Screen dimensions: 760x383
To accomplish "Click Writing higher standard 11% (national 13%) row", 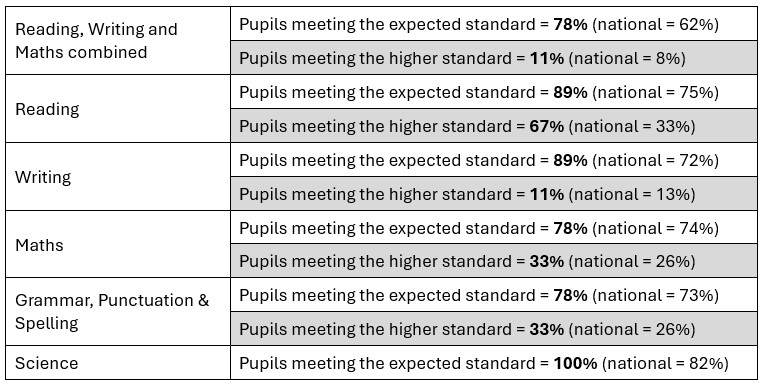I will pos(493,193).
